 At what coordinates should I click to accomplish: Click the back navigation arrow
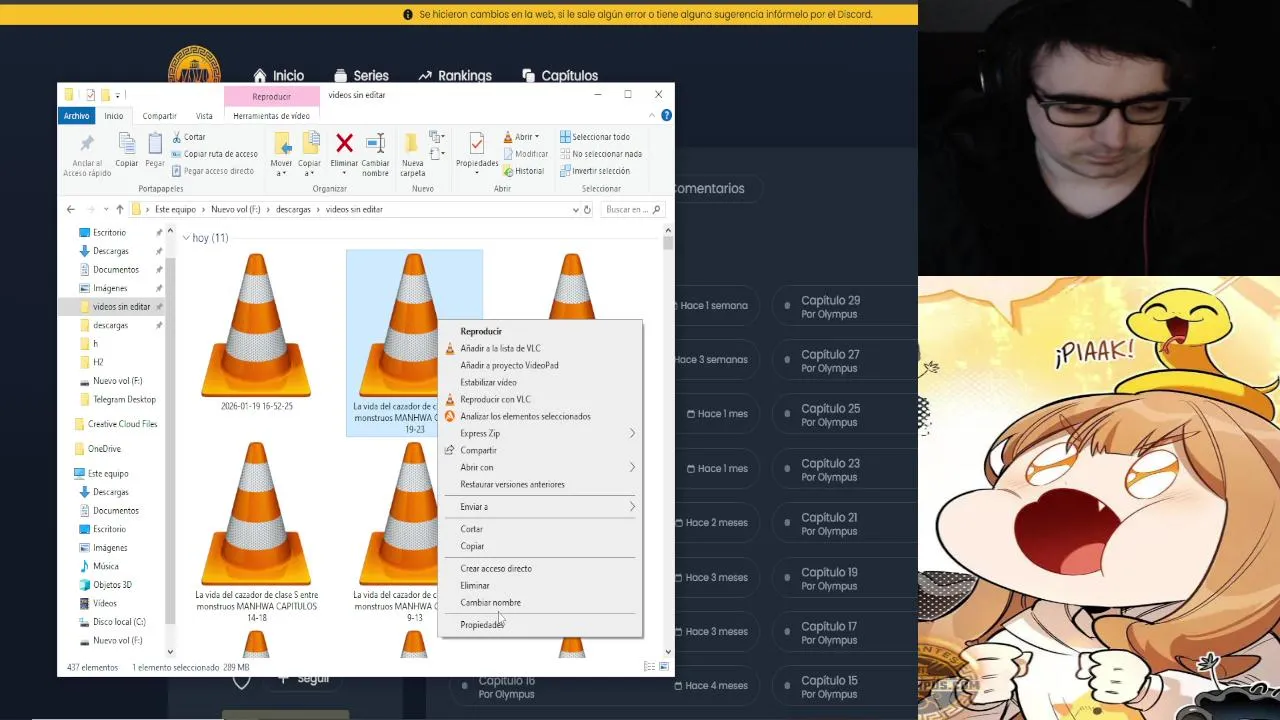coord(70,209)
